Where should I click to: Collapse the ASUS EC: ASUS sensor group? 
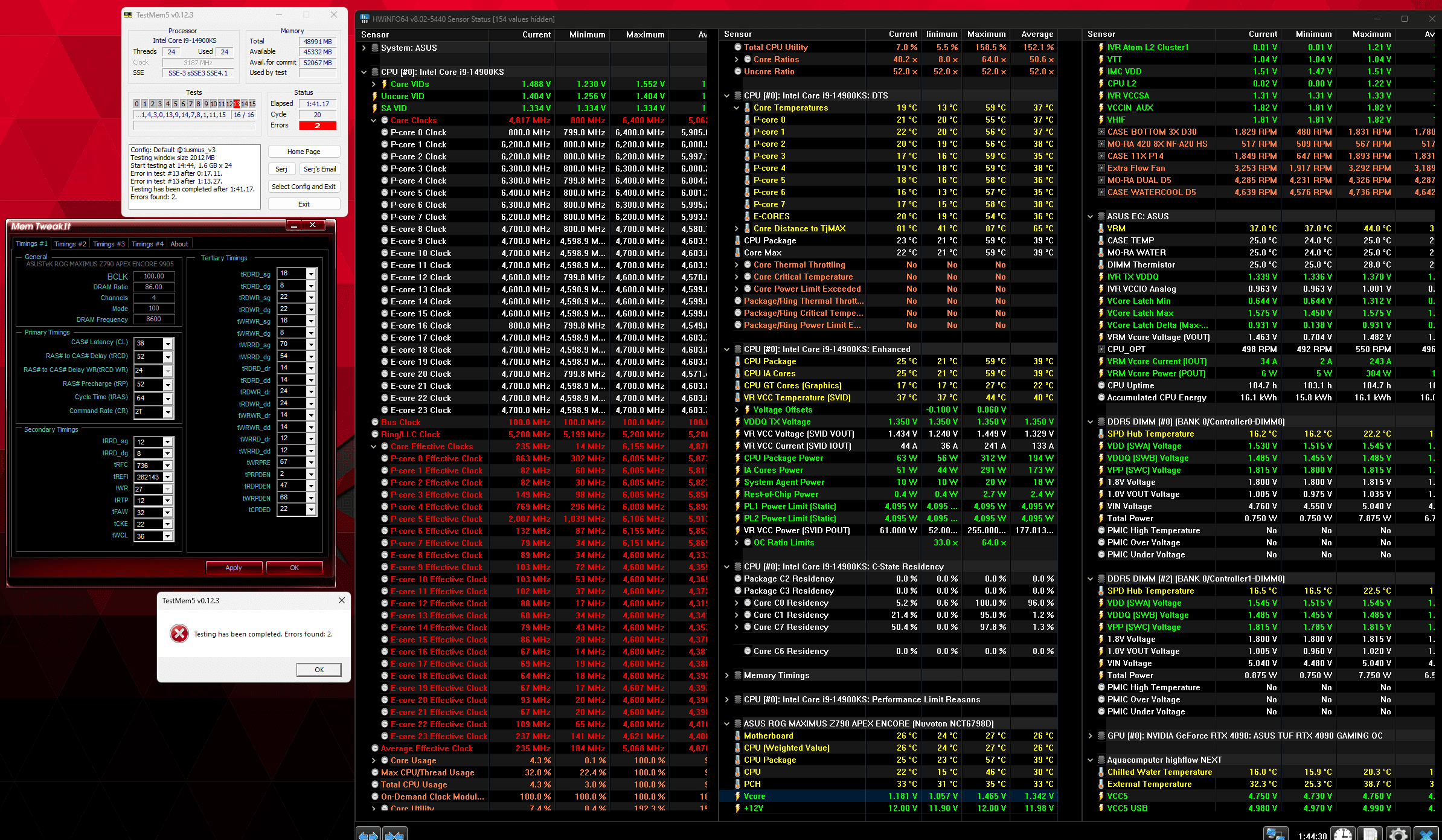[1091, 216]
